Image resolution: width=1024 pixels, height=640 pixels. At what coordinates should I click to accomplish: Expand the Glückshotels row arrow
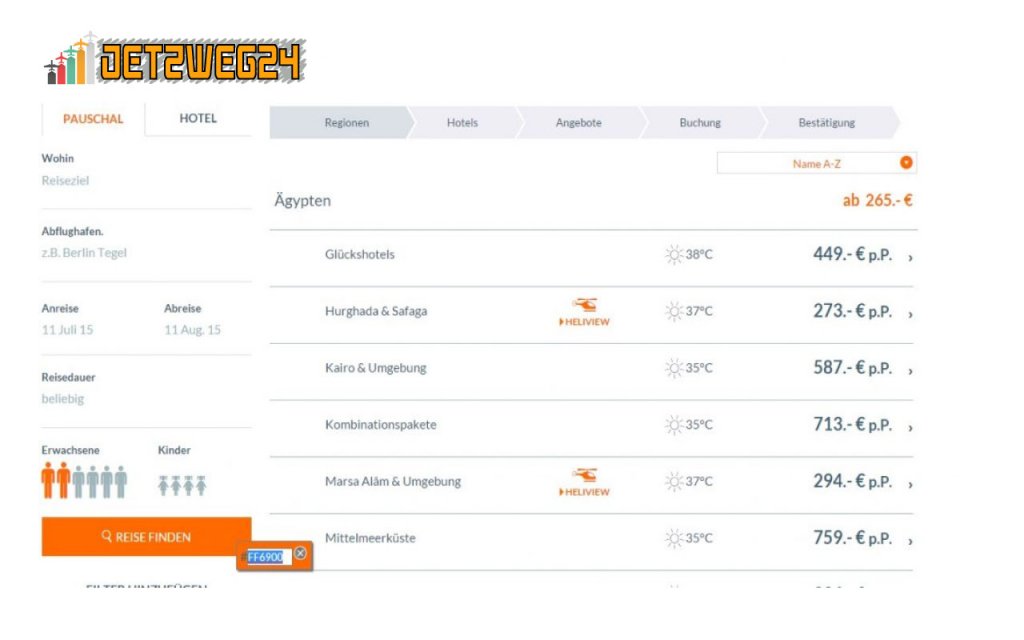910,257
